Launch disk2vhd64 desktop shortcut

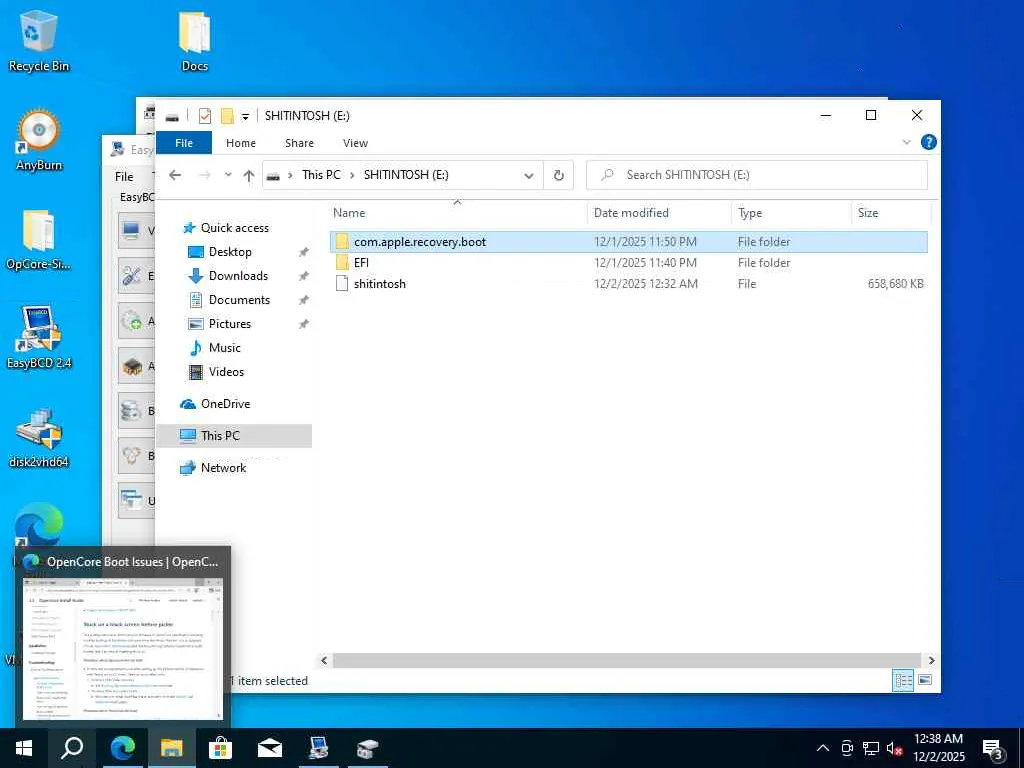[39, 438]
